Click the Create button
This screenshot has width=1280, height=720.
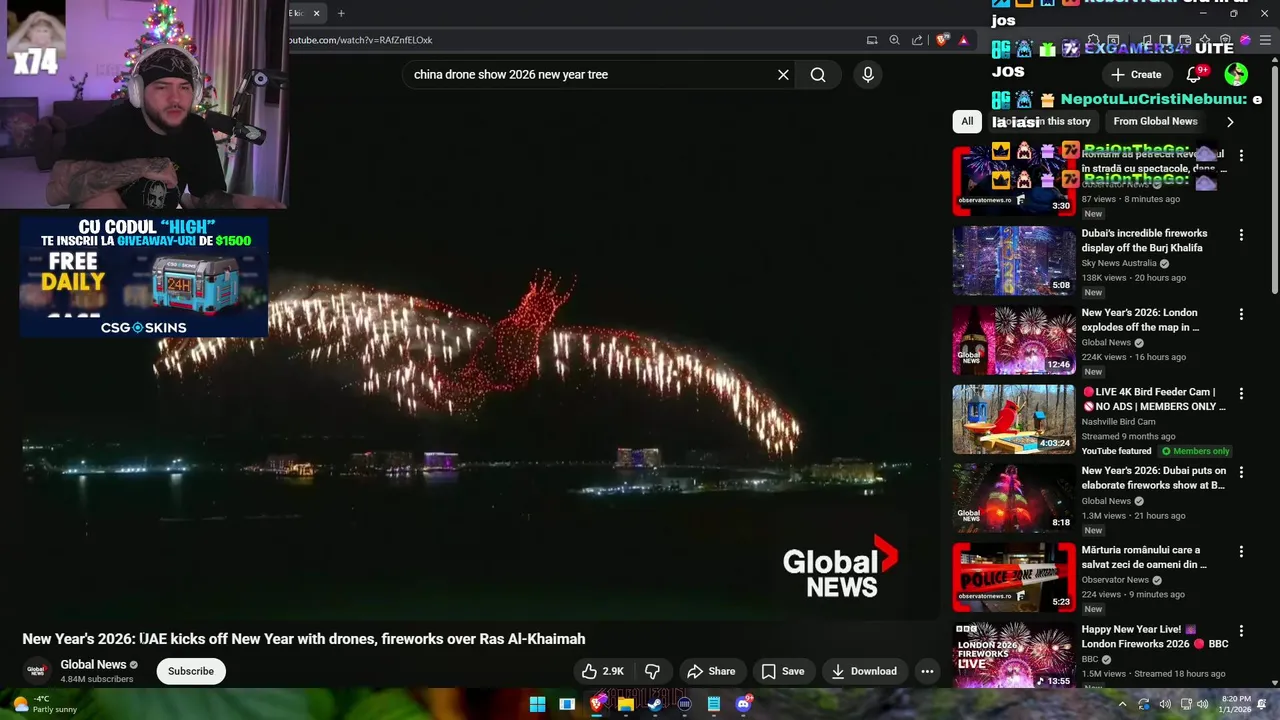point(1136,75)
